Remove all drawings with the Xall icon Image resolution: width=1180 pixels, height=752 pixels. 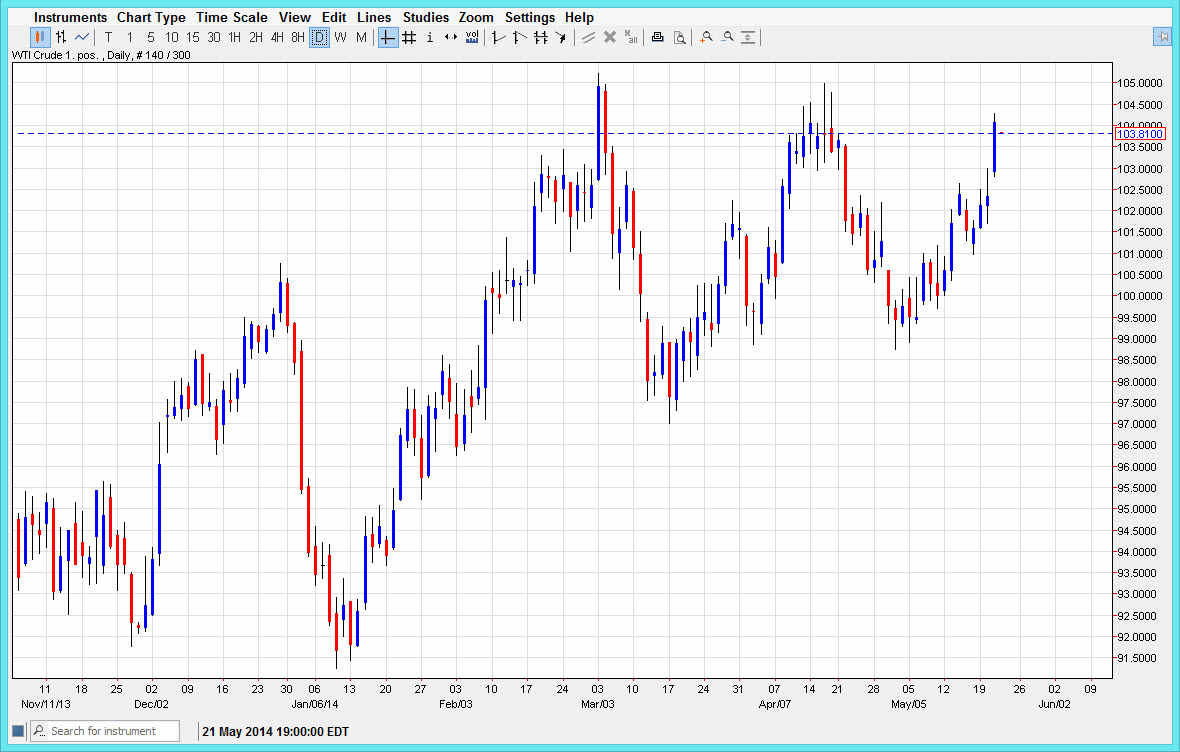(x=630, y=36)
